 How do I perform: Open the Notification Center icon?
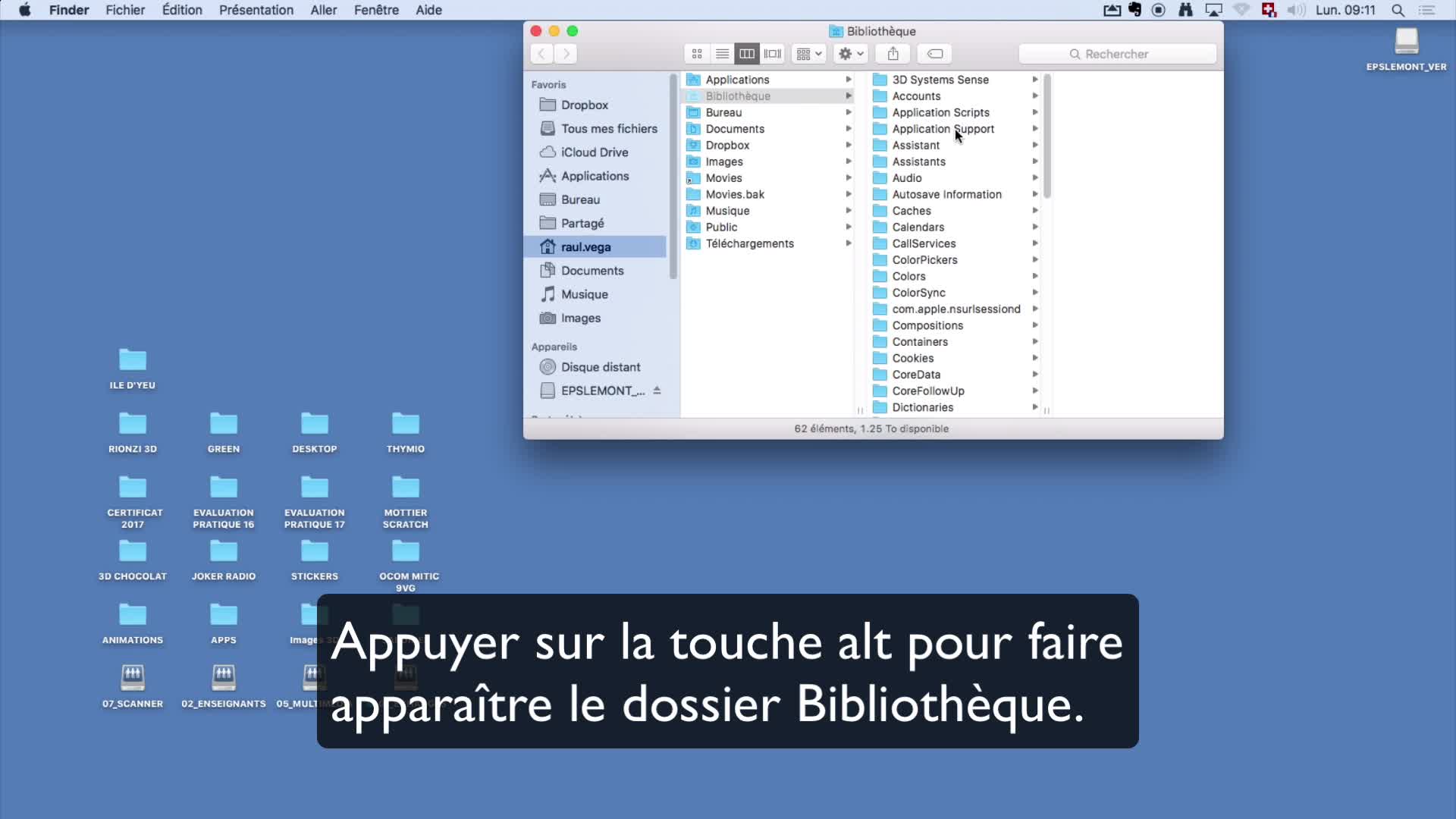pos(1426,10)
